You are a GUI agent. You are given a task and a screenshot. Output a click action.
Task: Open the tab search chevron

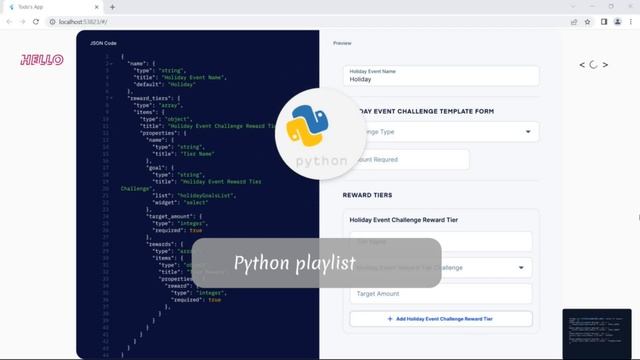click(x=573, y=7)
